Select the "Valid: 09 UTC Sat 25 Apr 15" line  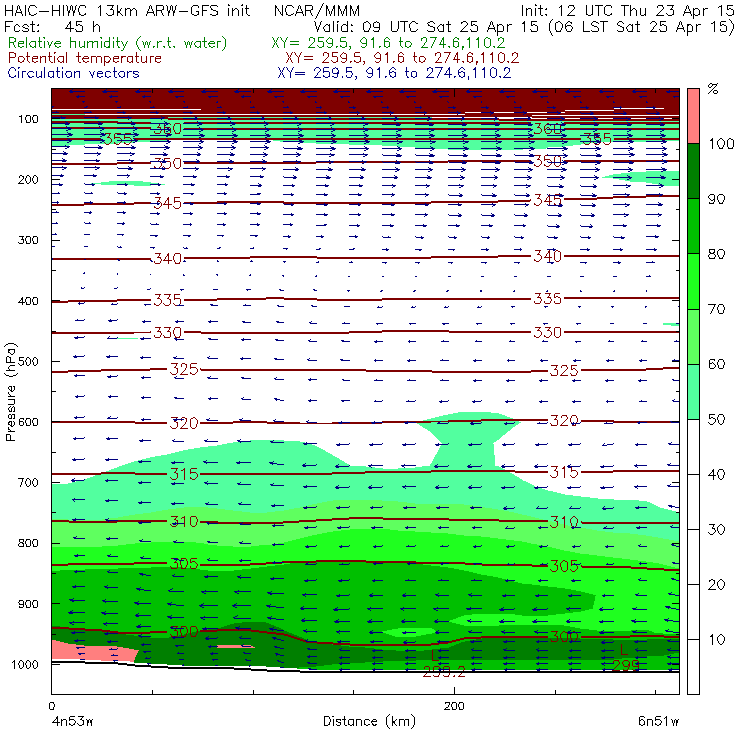pyautogui.click(x=426, y=26)
